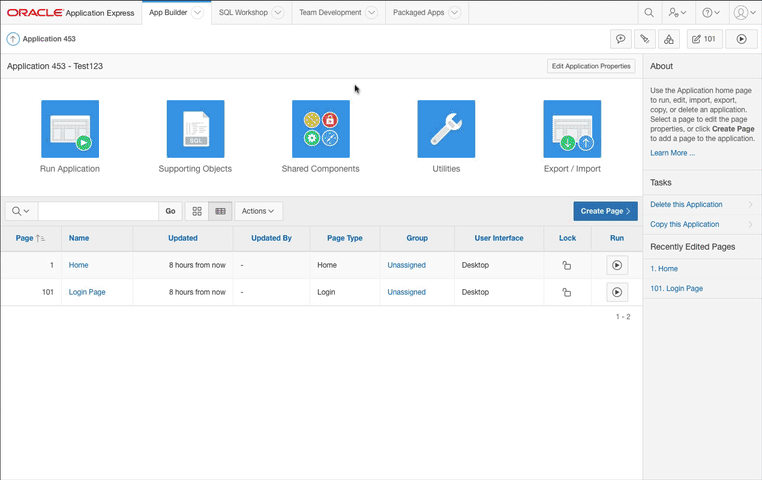
Task: Open the SQL Workshop dropdown arrow
Action: tap(277, 13)
